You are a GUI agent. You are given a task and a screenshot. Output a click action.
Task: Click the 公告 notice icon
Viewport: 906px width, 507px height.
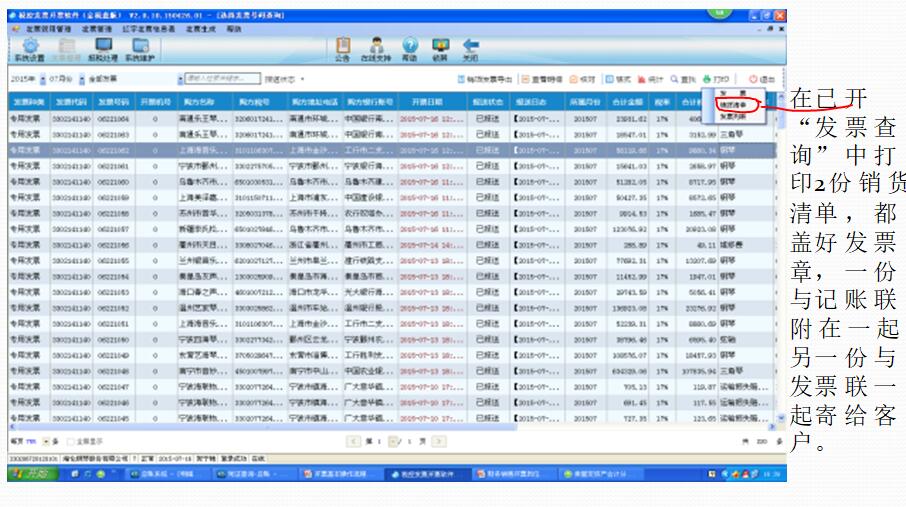(x=343, y=49)
